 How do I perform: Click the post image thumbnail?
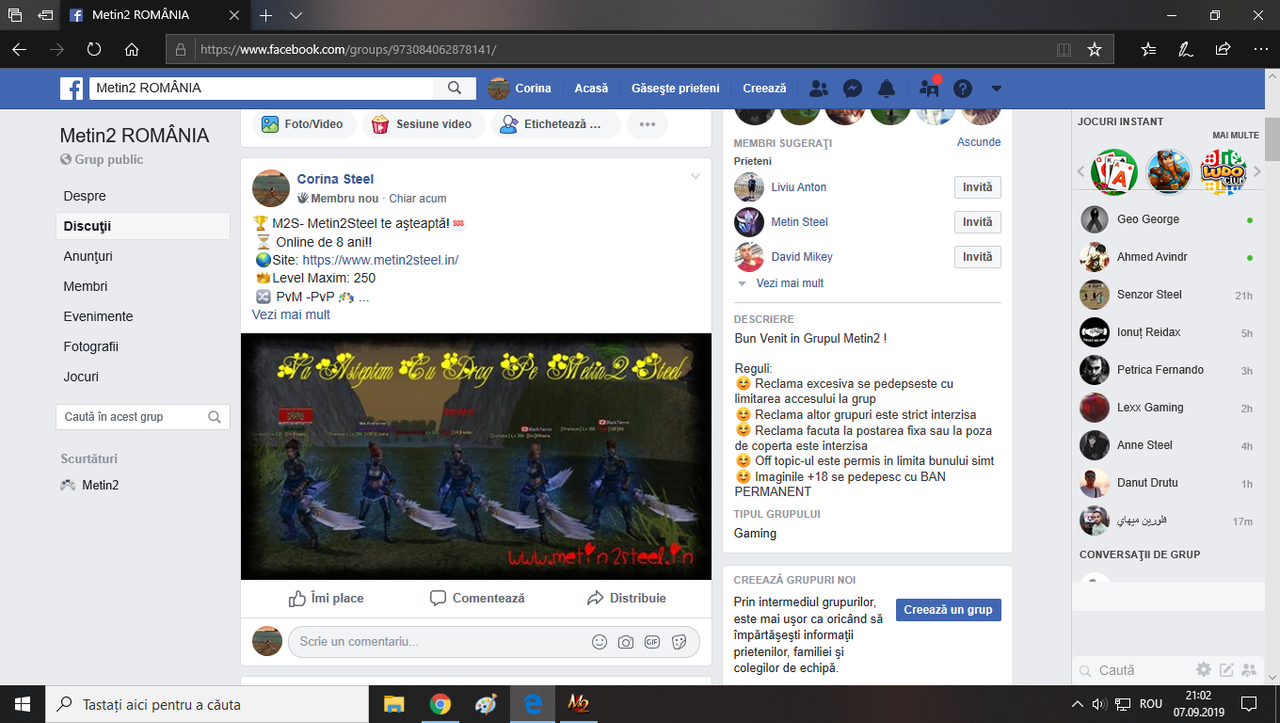tap(476, 456)
